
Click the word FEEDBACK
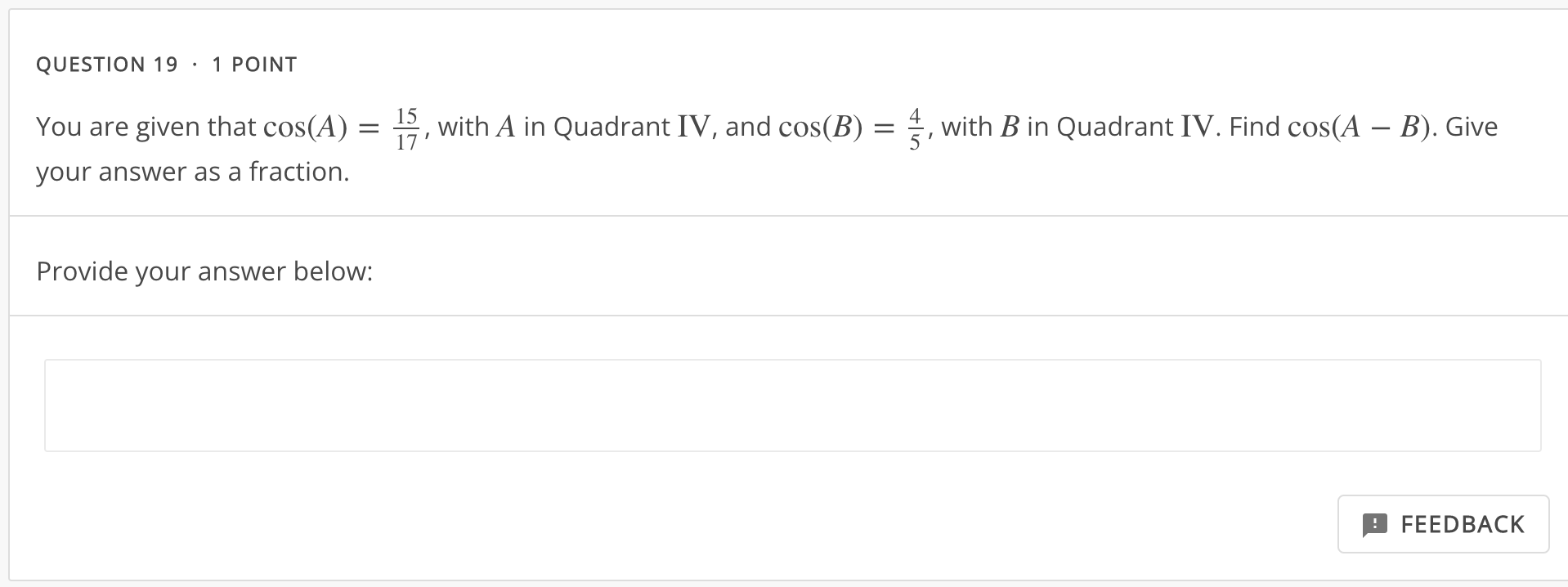tap(1462, 524)
